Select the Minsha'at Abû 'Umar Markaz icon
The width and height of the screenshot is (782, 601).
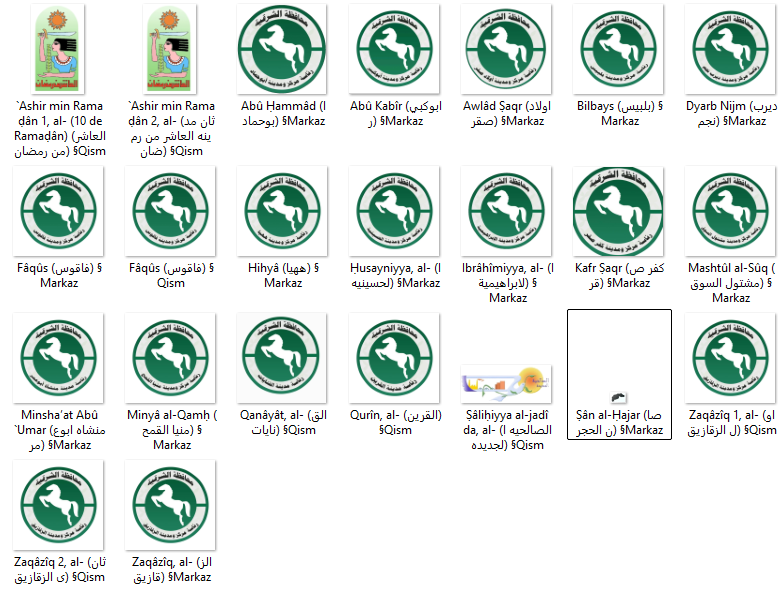tap(58, 358)
